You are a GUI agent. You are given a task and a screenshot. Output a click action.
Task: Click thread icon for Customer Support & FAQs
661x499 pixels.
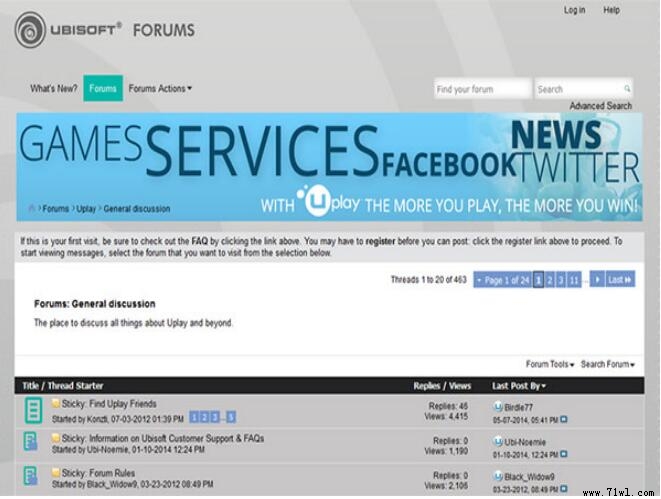coord(30,442)
